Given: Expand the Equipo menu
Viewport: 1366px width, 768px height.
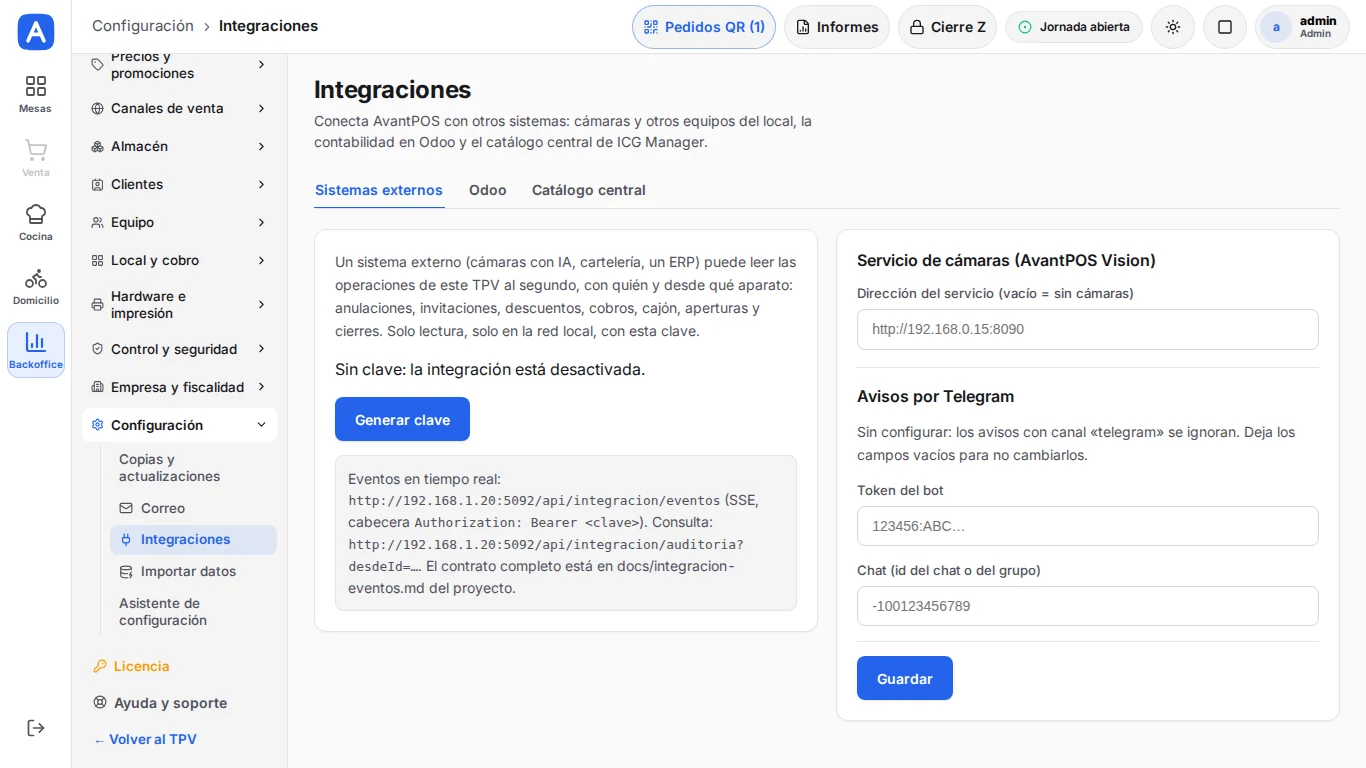Looking at the screenshot, I should click(179, 222).
